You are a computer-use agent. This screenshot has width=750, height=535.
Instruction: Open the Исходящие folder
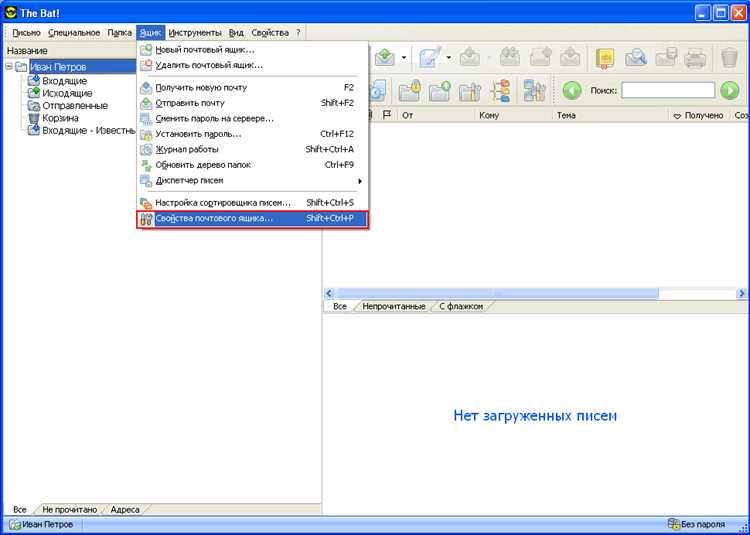tap(67, 93)
